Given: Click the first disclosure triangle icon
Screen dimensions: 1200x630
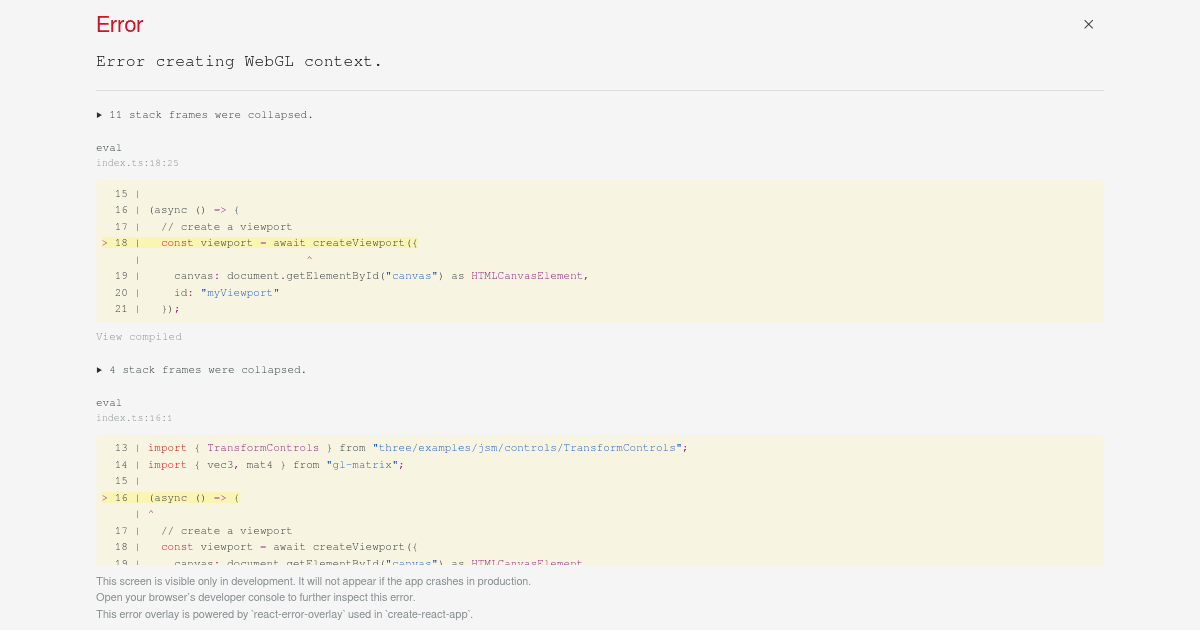Looking at the screenshot, I should pos(99,114).
